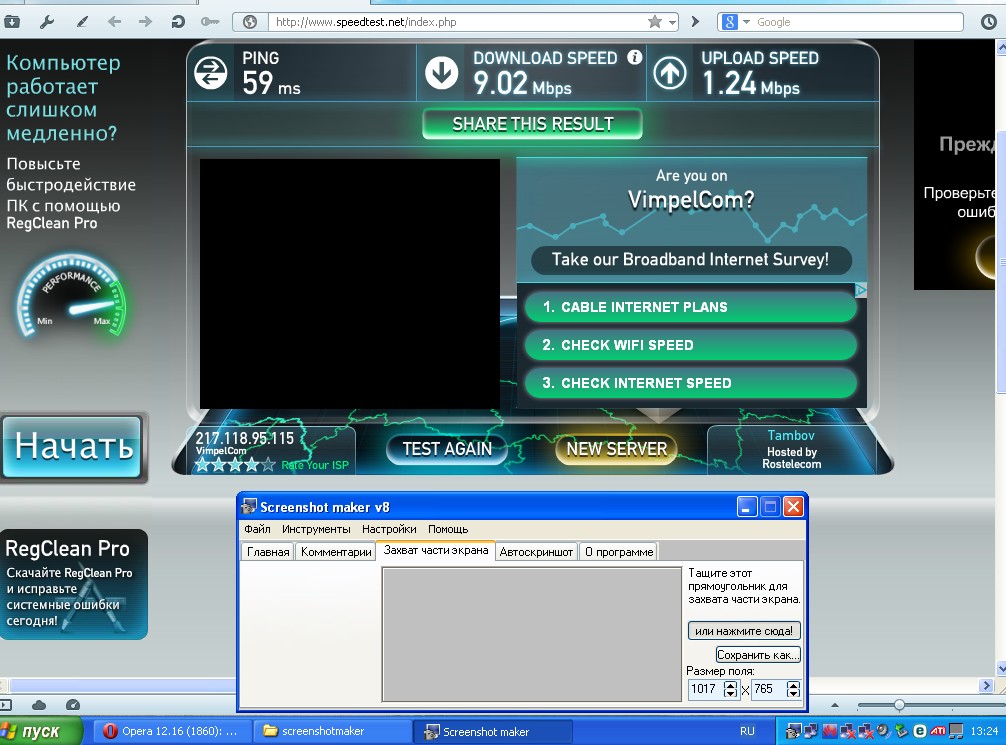1006x745 pixels.
Task: Click Rate Your ISP link
Action: pyautogui.click(x=314, y=465)
